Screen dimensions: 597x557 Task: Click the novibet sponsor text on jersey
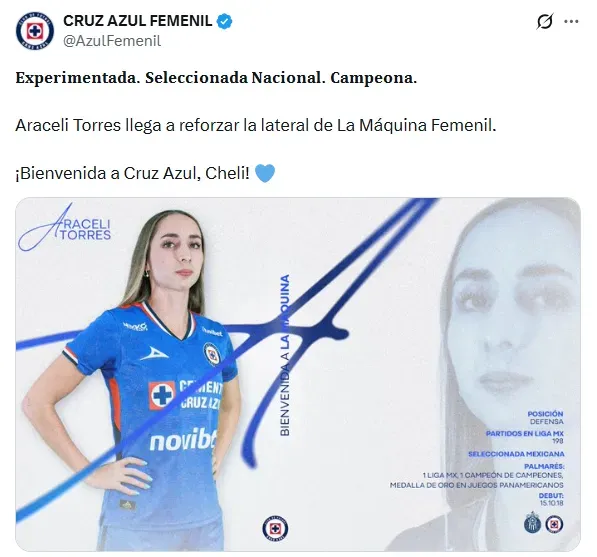[x=184, y=439]
